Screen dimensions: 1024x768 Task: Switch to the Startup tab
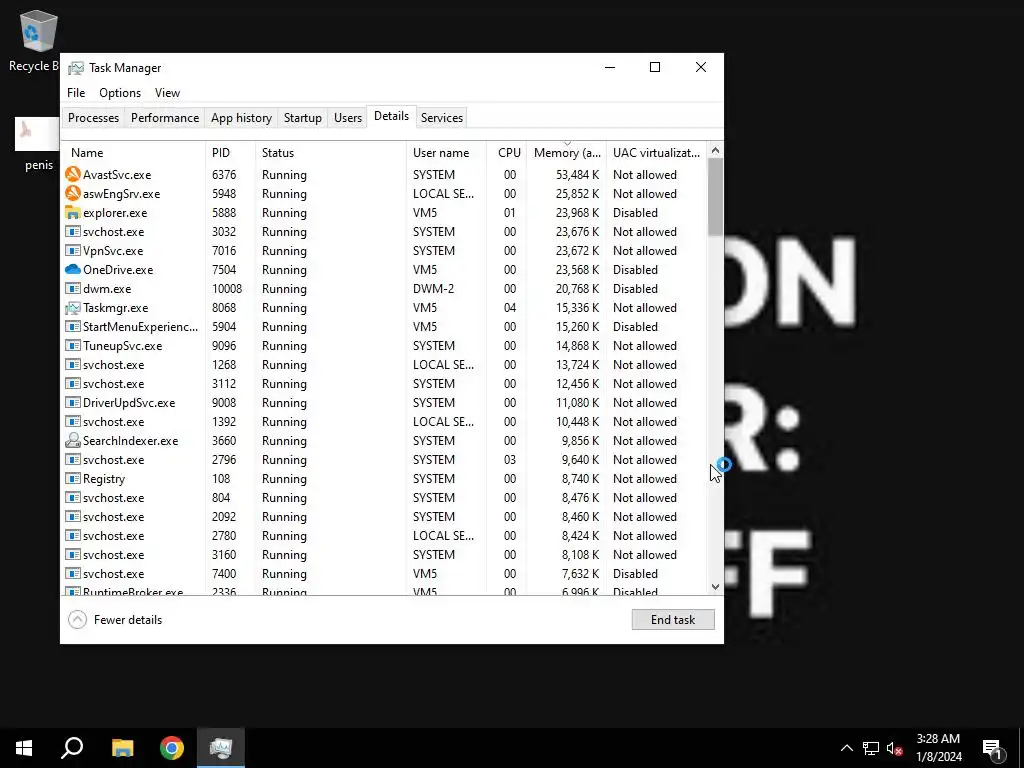click(x=302, y=118)
